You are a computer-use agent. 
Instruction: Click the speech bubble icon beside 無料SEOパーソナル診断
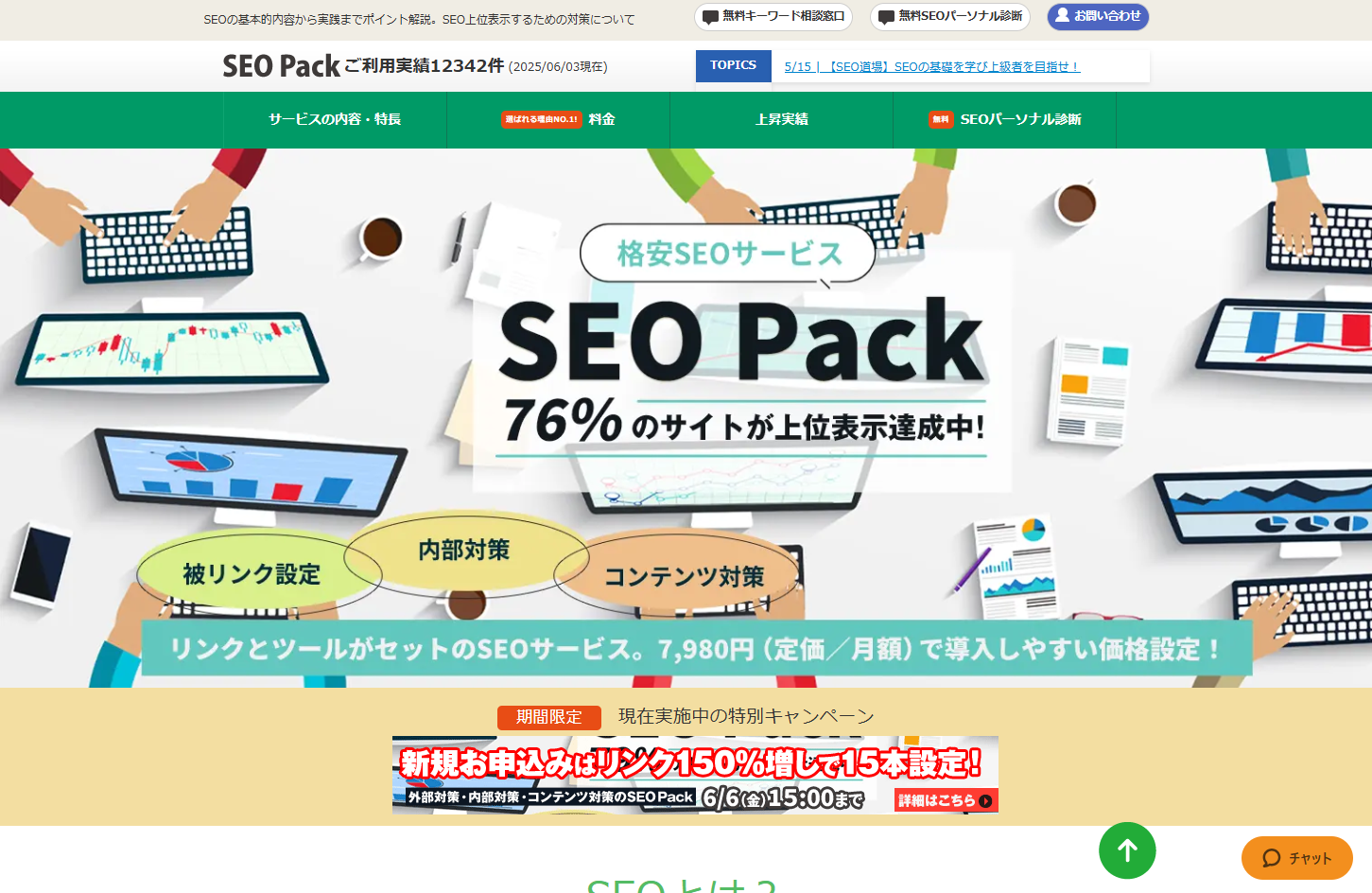[886, 17]
